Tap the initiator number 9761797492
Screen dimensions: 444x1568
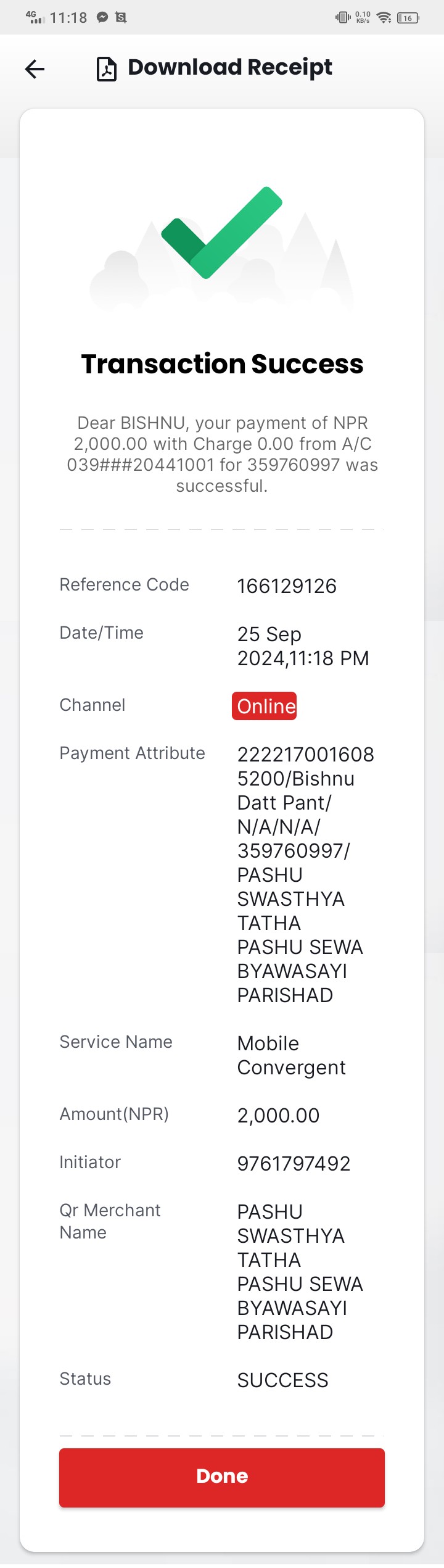[294, 1163]
